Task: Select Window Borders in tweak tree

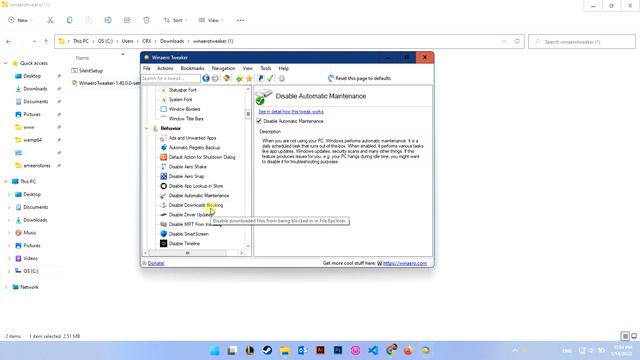Action: 184,109
